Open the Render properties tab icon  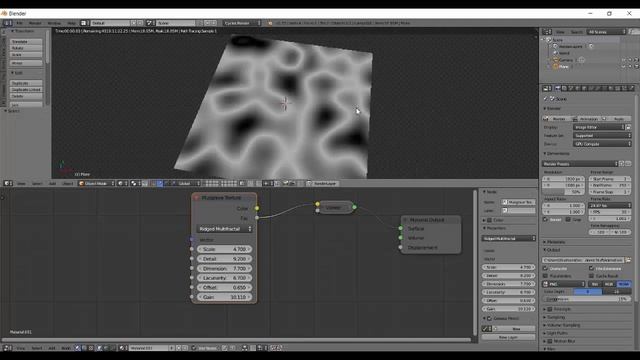557,88
